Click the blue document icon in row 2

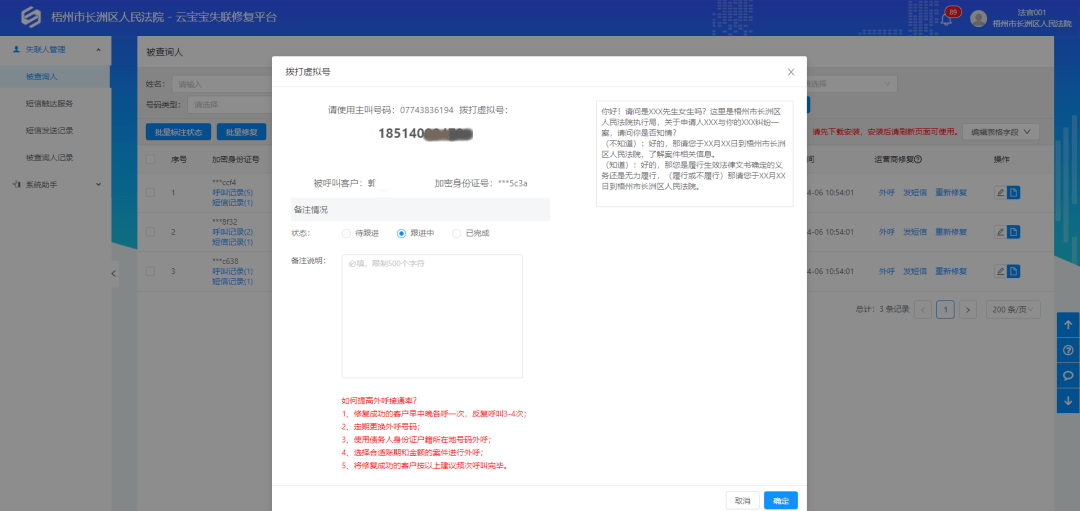pos(1013,232)
